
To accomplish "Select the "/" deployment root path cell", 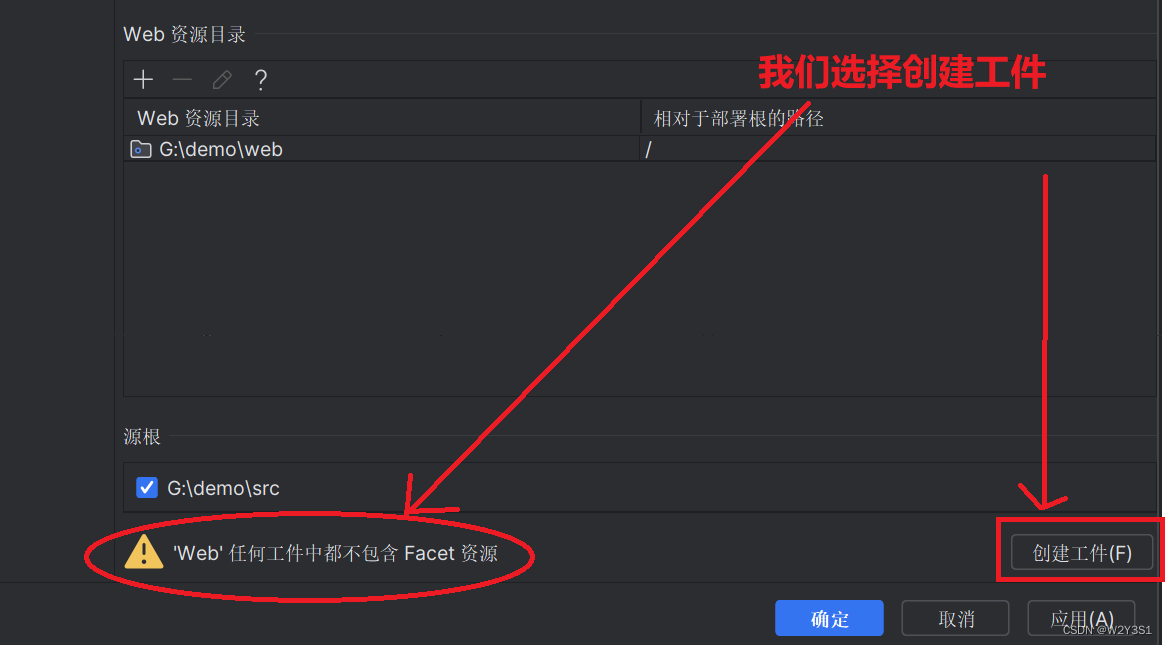I will (x=898, y=149).
